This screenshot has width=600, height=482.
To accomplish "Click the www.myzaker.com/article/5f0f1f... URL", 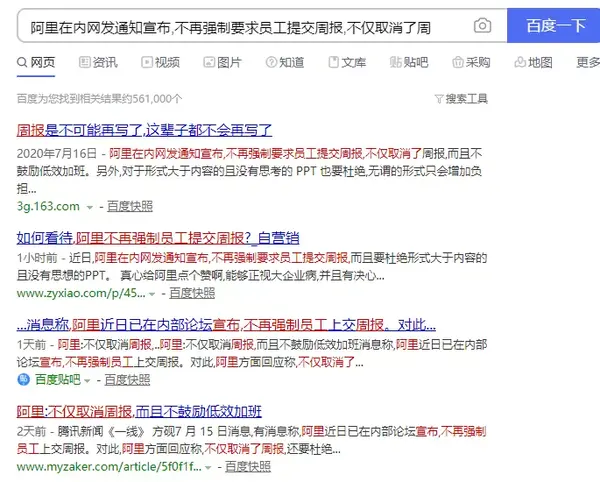I will 109,467.
